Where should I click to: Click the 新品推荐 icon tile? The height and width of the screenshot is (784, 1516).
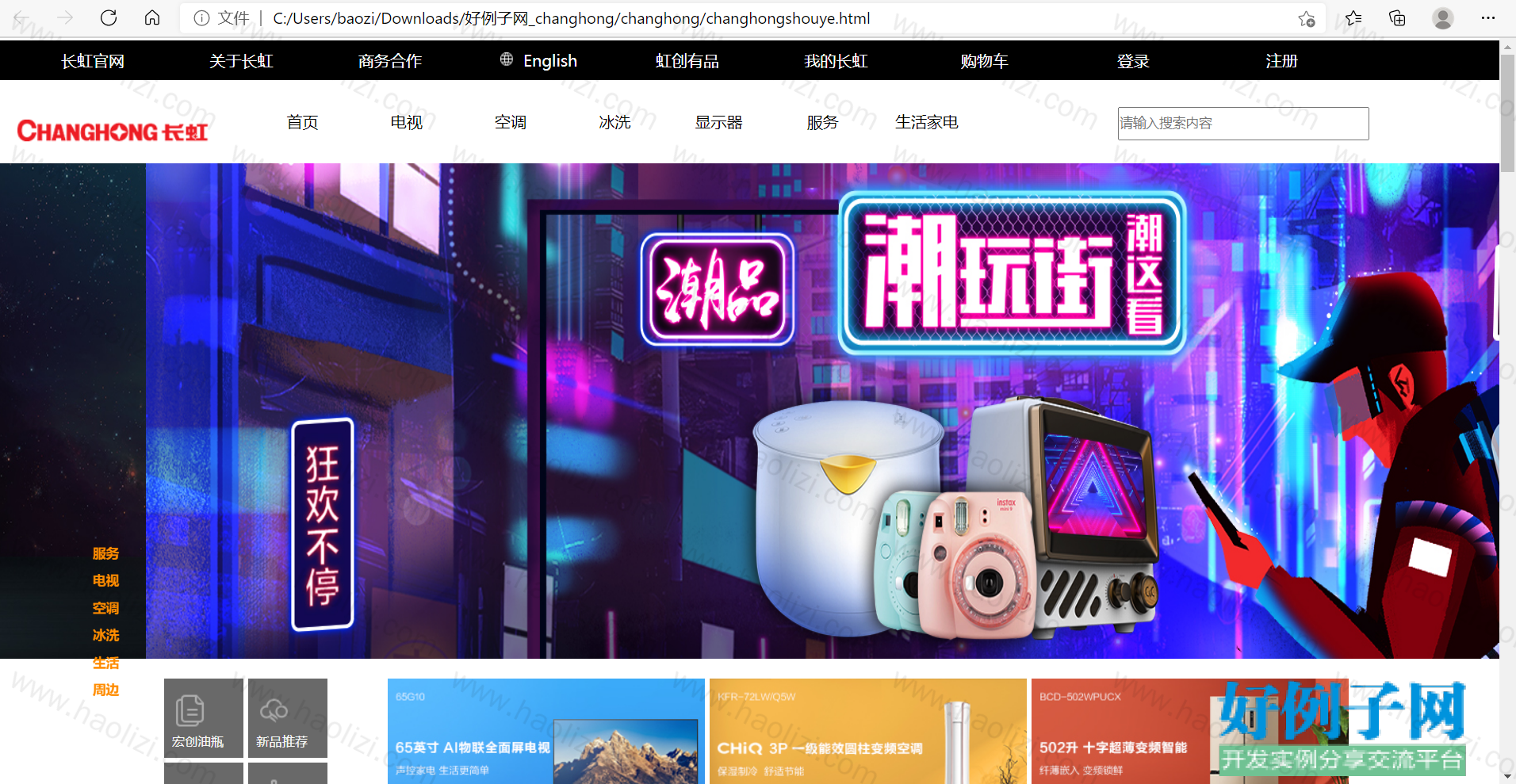288,717
